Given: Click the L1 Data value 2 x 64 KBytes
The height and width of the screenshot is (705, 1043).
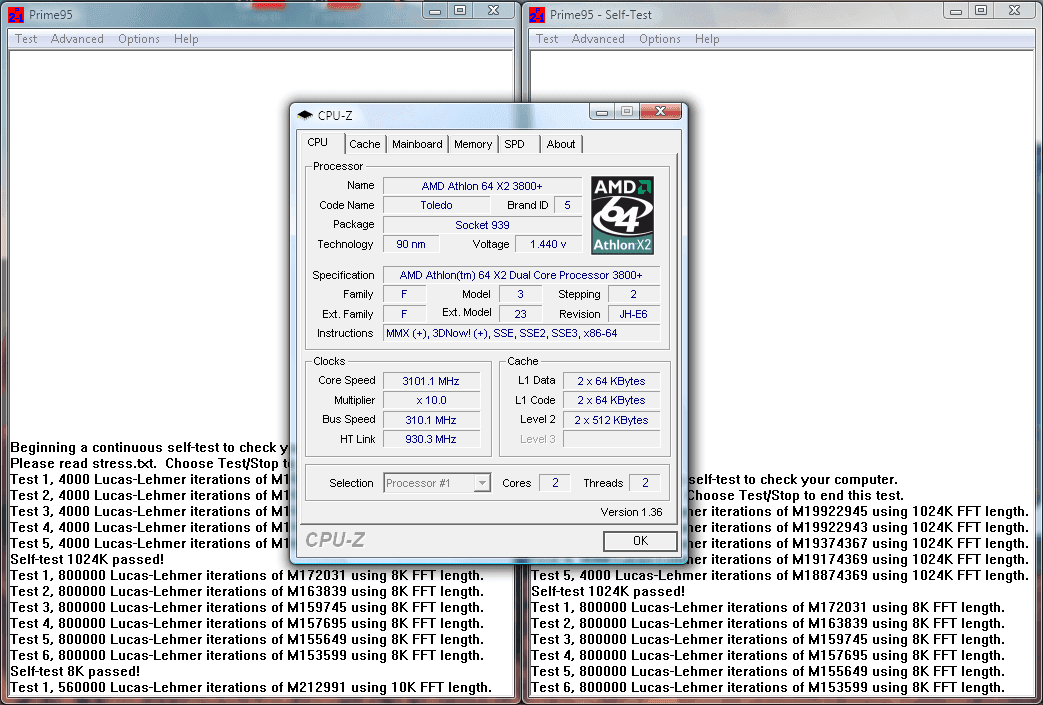Looking at the screenshot, I should pyautogui.click(x=611, y=381).
